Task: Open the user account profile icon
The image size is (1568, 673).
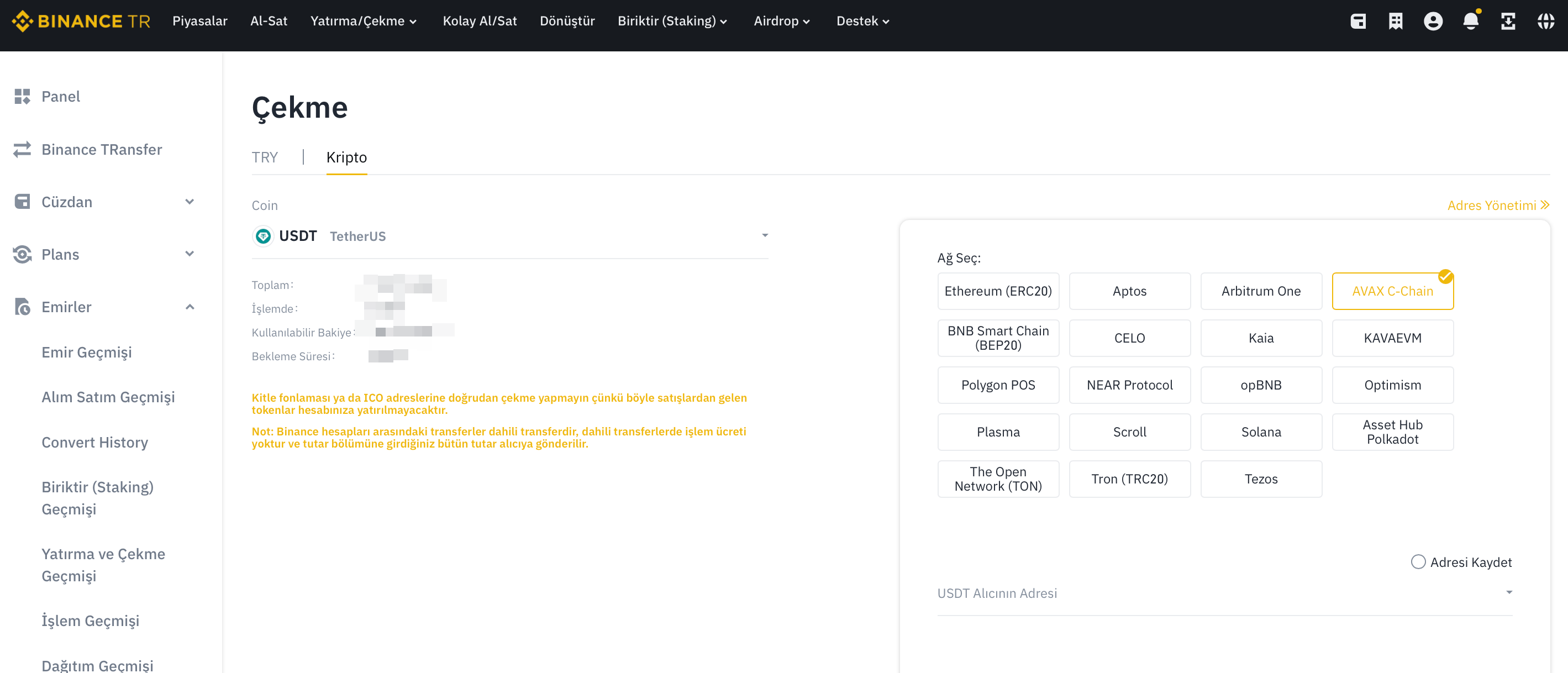Action: coord(1434,22)
